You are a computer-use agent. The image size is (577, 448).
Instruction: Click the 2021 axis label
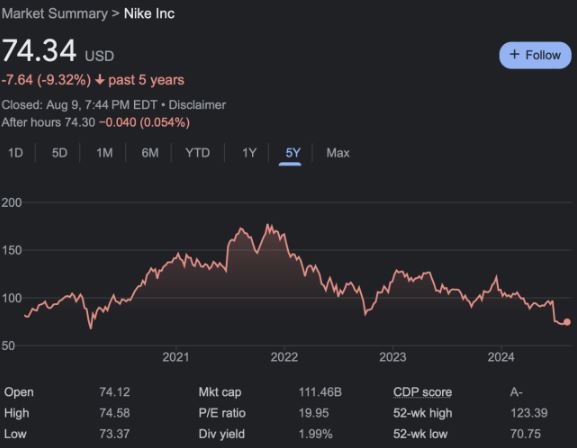point(176,357)
